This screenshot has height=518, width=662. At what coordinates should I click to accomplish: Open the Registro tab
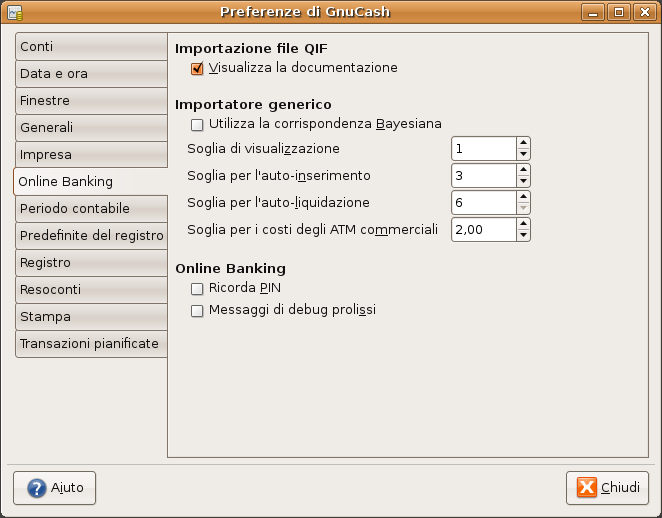click(x=91, y=263)
